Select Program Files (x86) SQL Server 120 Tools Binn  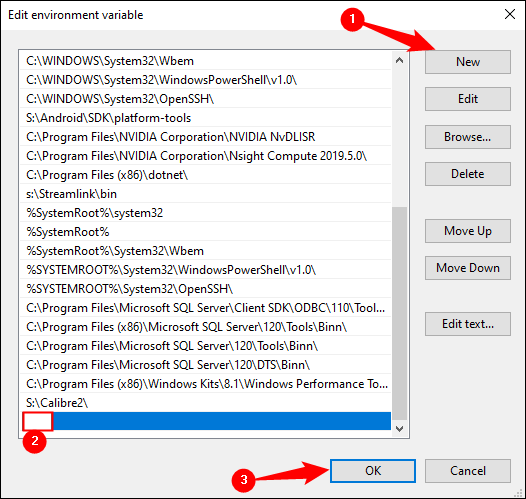click(205, 327)
